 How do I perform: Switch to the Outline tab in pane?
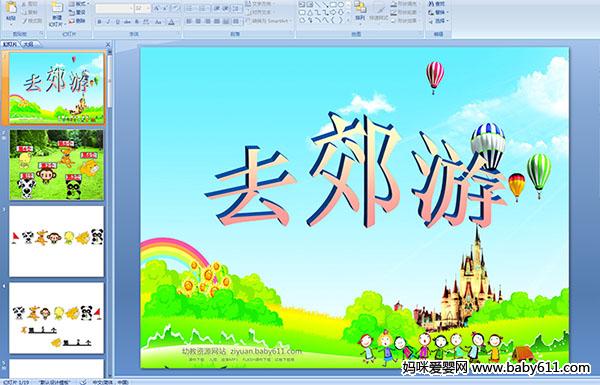coord(28,44)
